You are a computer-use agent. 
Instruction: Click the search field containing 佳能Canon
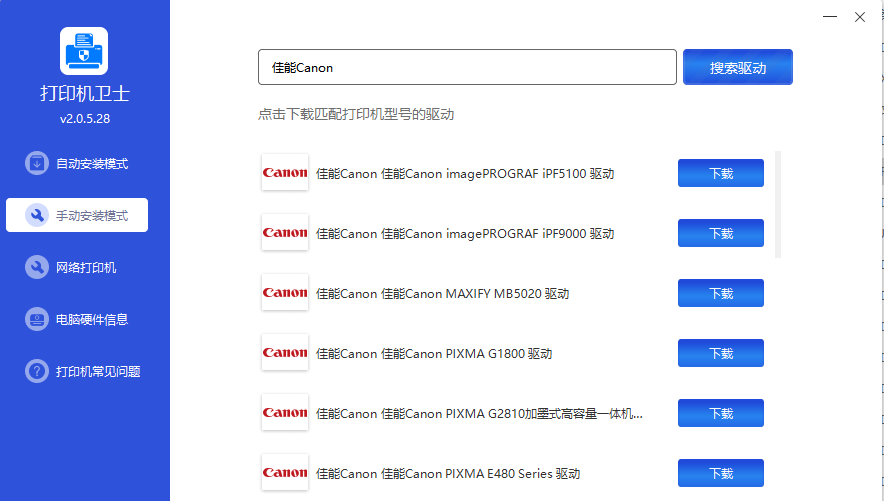tap(467, 68)
